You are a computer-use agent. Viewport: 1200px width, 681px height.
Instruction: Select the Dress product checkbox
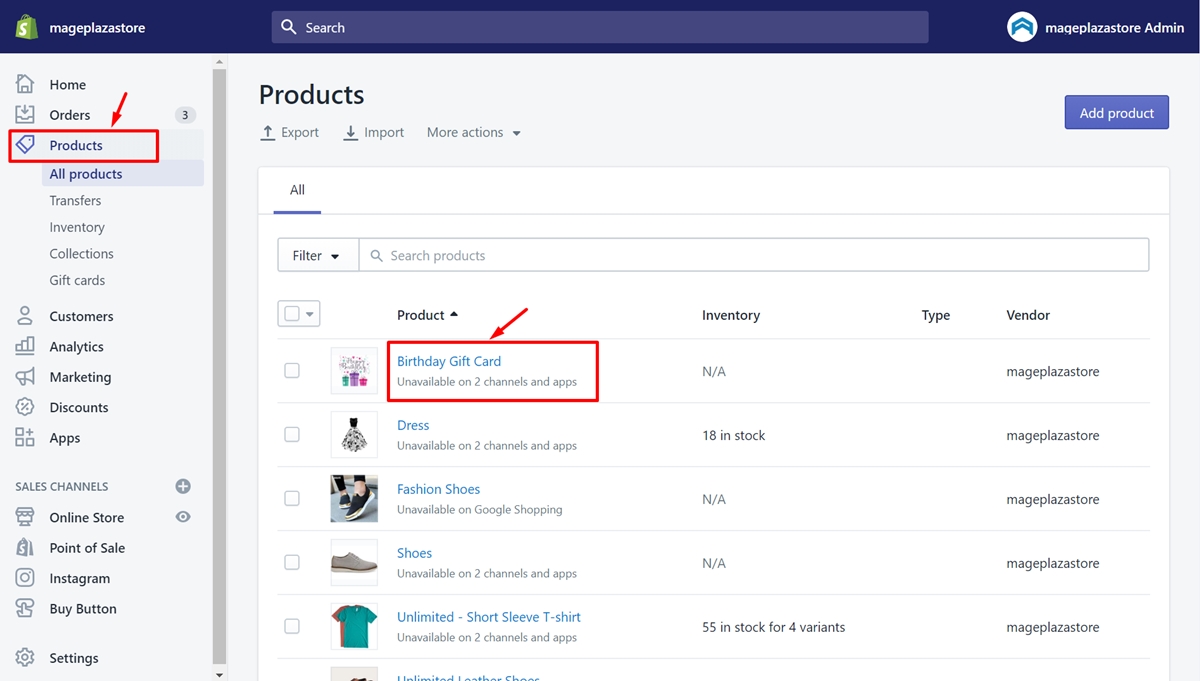point(292,435)
